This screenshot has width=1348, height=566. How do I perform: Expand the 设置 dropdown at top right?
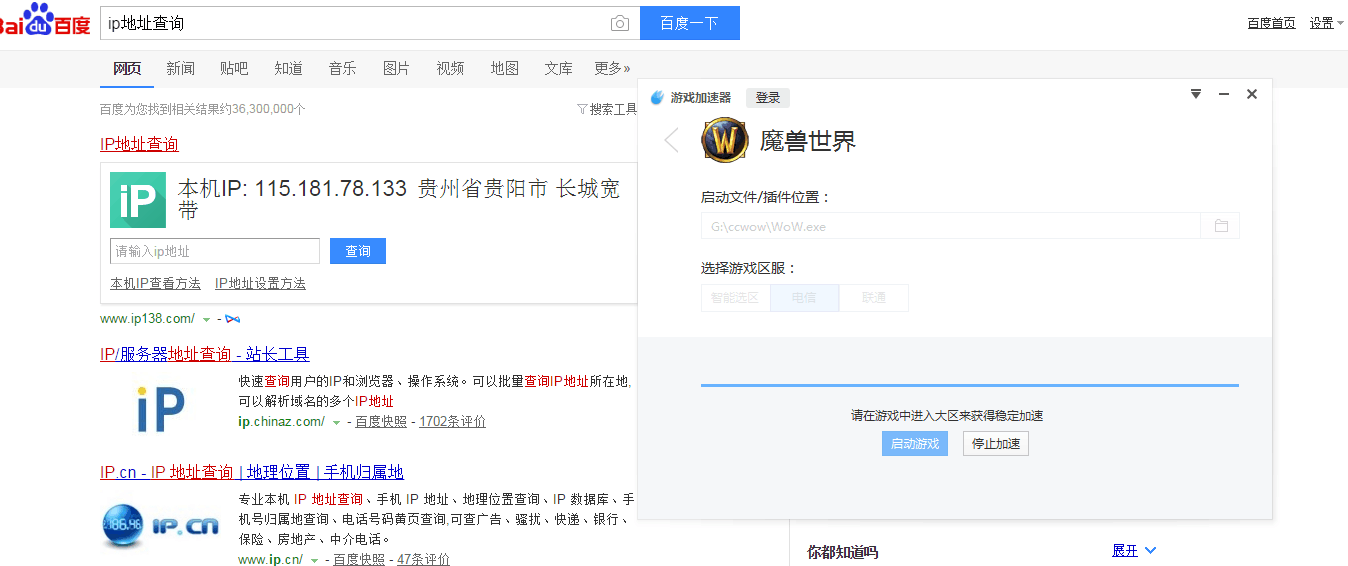(x=1326, y=23)
